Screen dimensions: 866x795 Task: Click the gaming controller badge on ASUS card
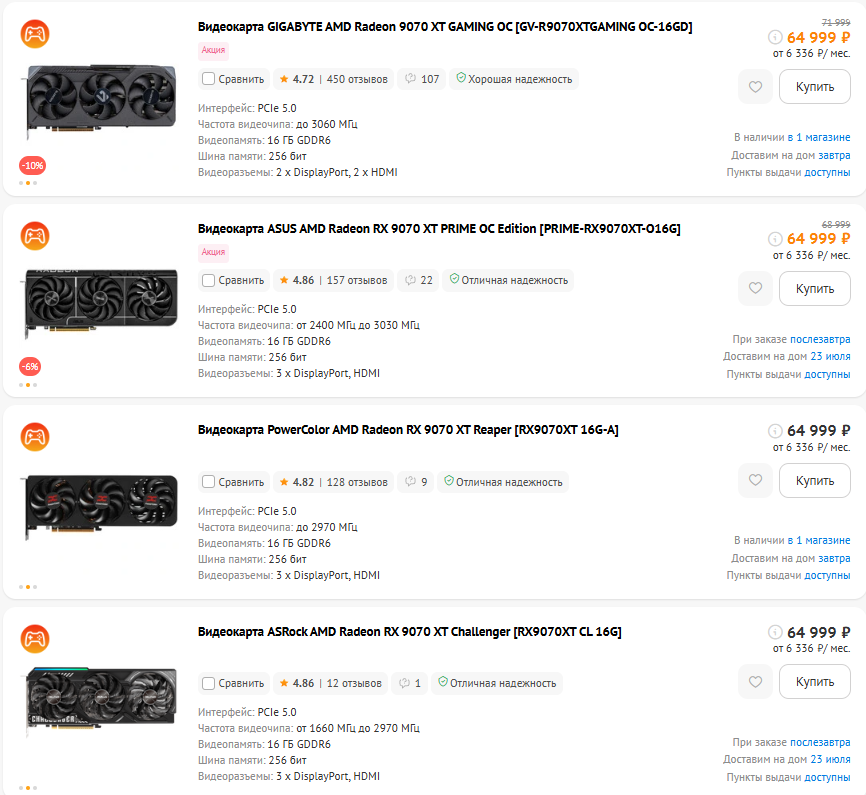[35, 236]
